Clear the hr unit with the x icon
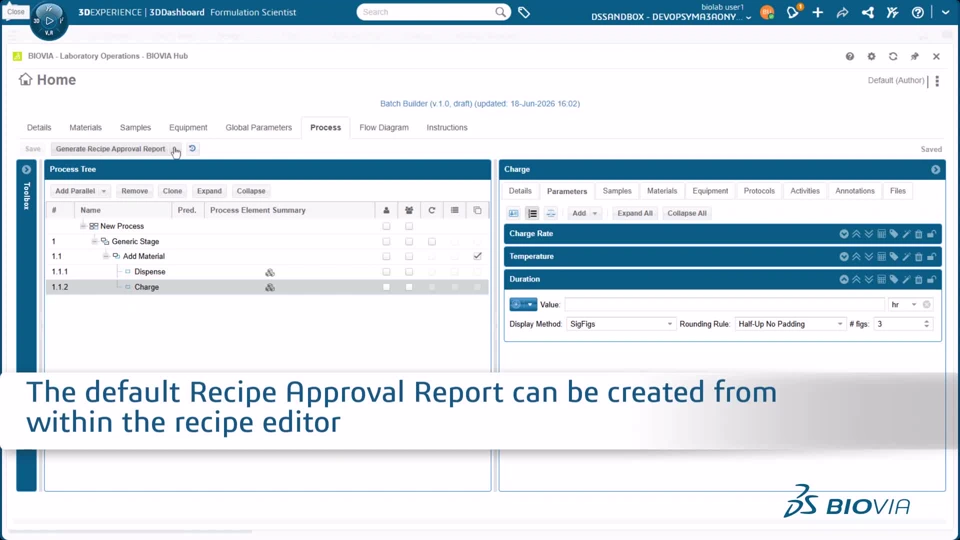 pos(927,304)
